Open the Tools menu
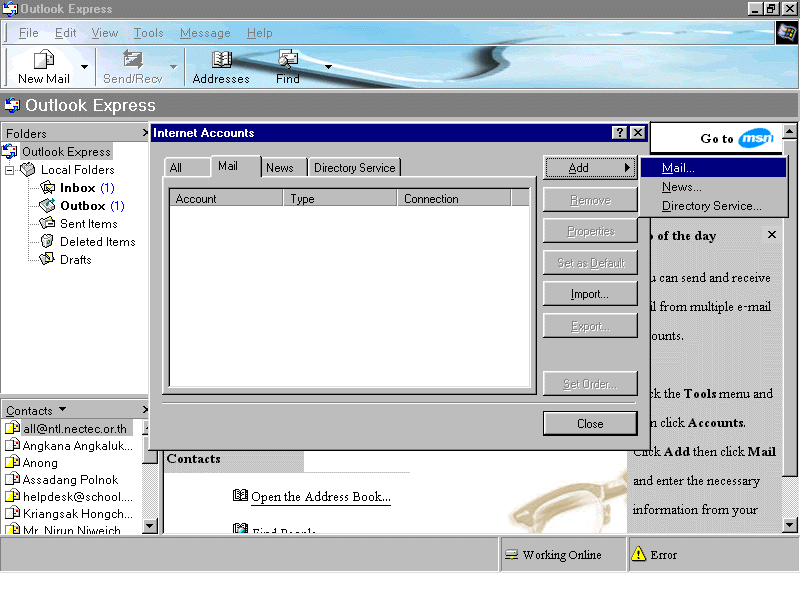 [148, 33]
